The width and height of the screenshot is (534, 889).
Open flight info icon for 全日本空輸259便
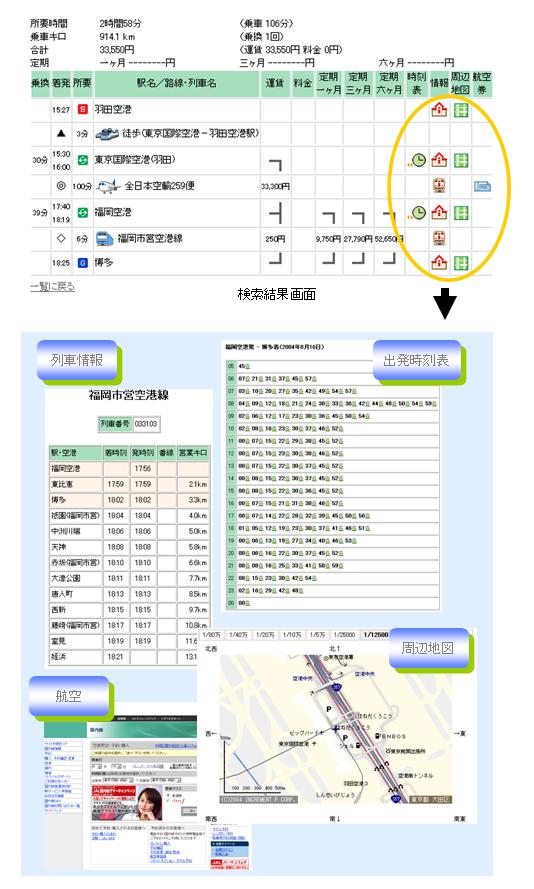click(x=439, y=186)
